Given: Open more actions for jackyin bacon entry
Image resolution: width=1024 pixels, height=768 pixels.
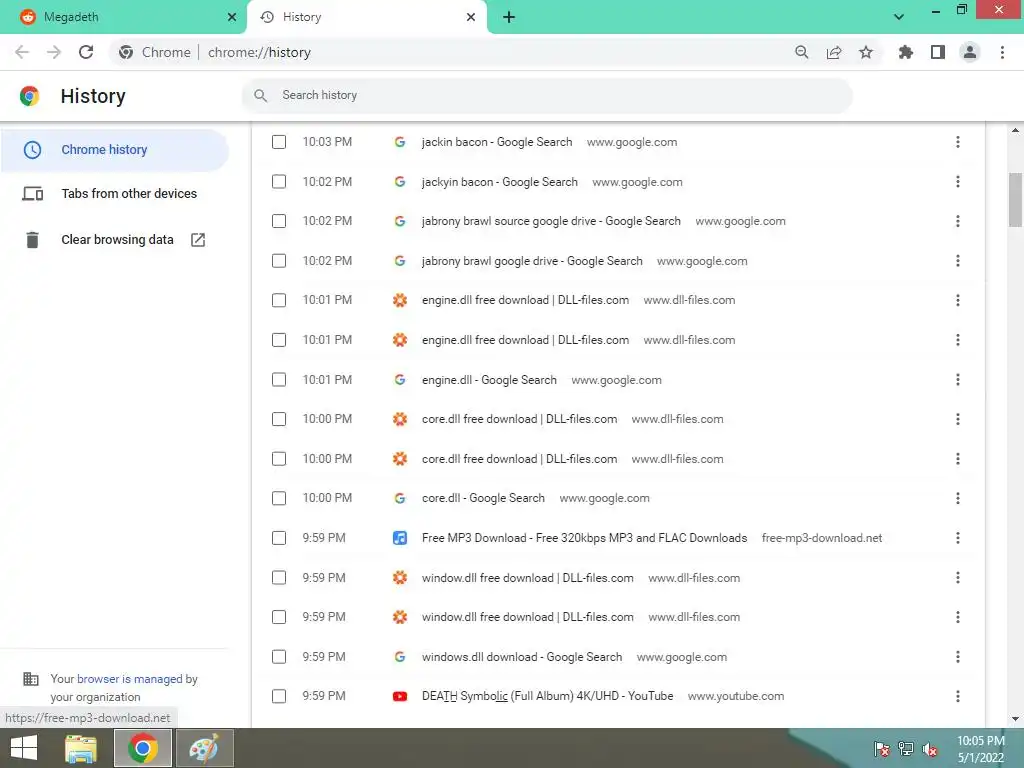Looking at the screenshot, I should coord(957,182).
